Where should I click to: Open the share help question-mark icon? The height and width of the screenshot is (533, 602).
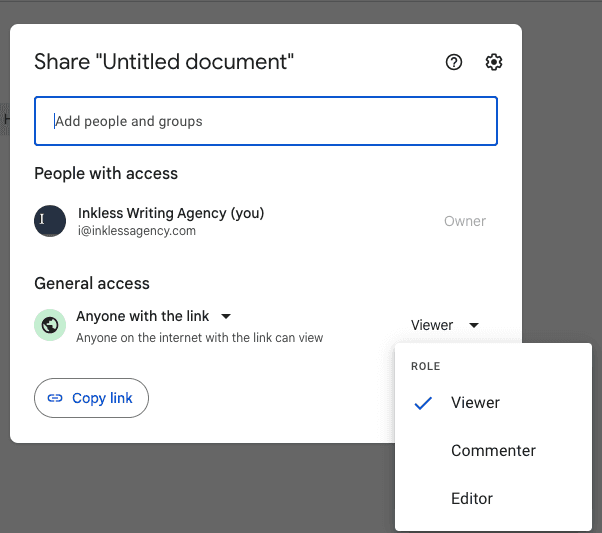[x=453, y=62]
